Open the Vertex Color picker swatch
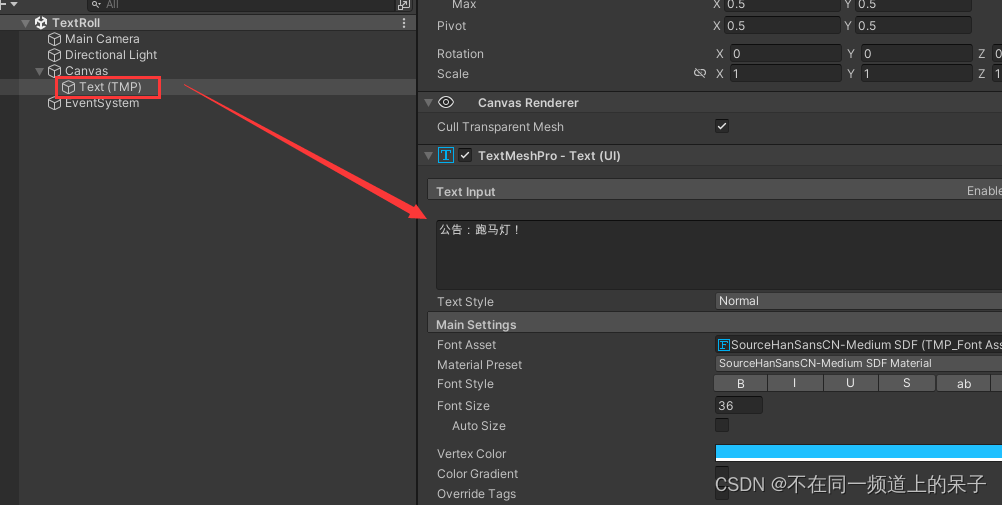Viewport: 1002px width, 505px height. coord(858,453)
